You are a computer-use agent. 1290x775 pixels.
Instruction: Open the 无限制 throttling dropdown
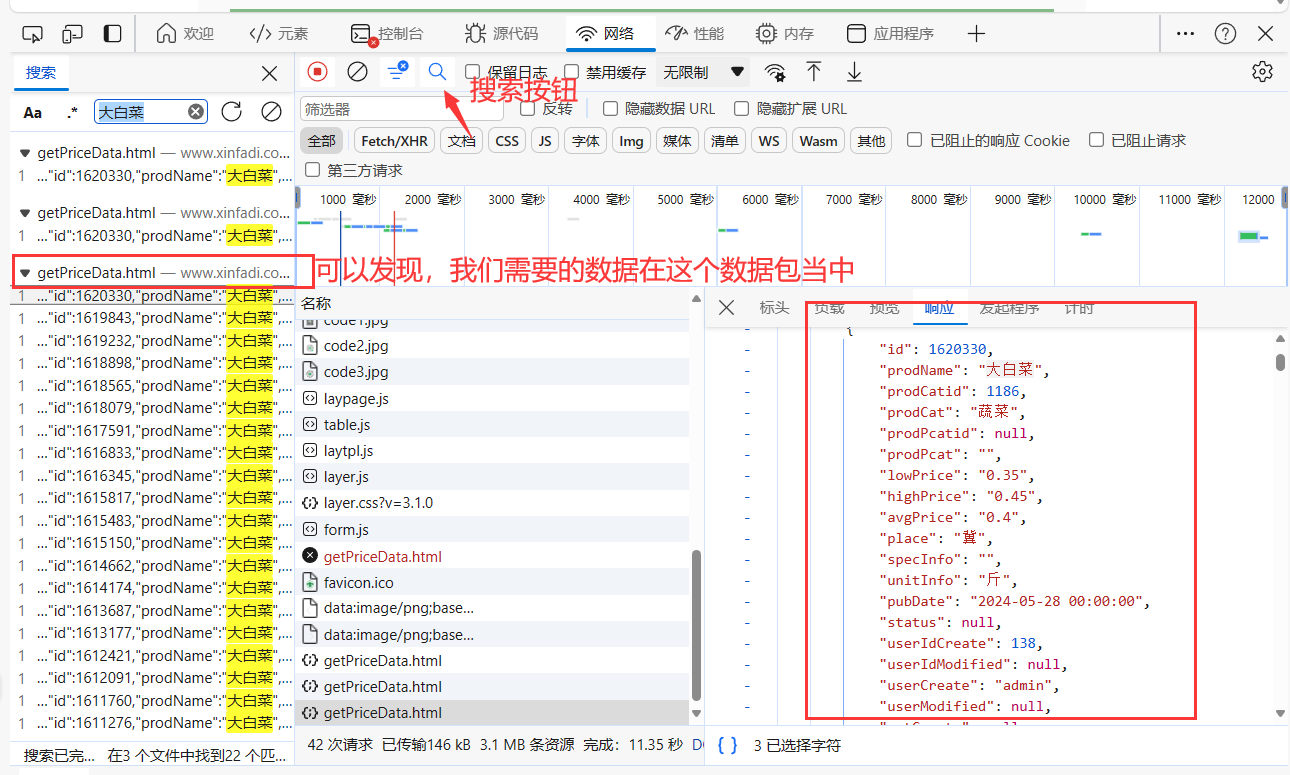704,72
